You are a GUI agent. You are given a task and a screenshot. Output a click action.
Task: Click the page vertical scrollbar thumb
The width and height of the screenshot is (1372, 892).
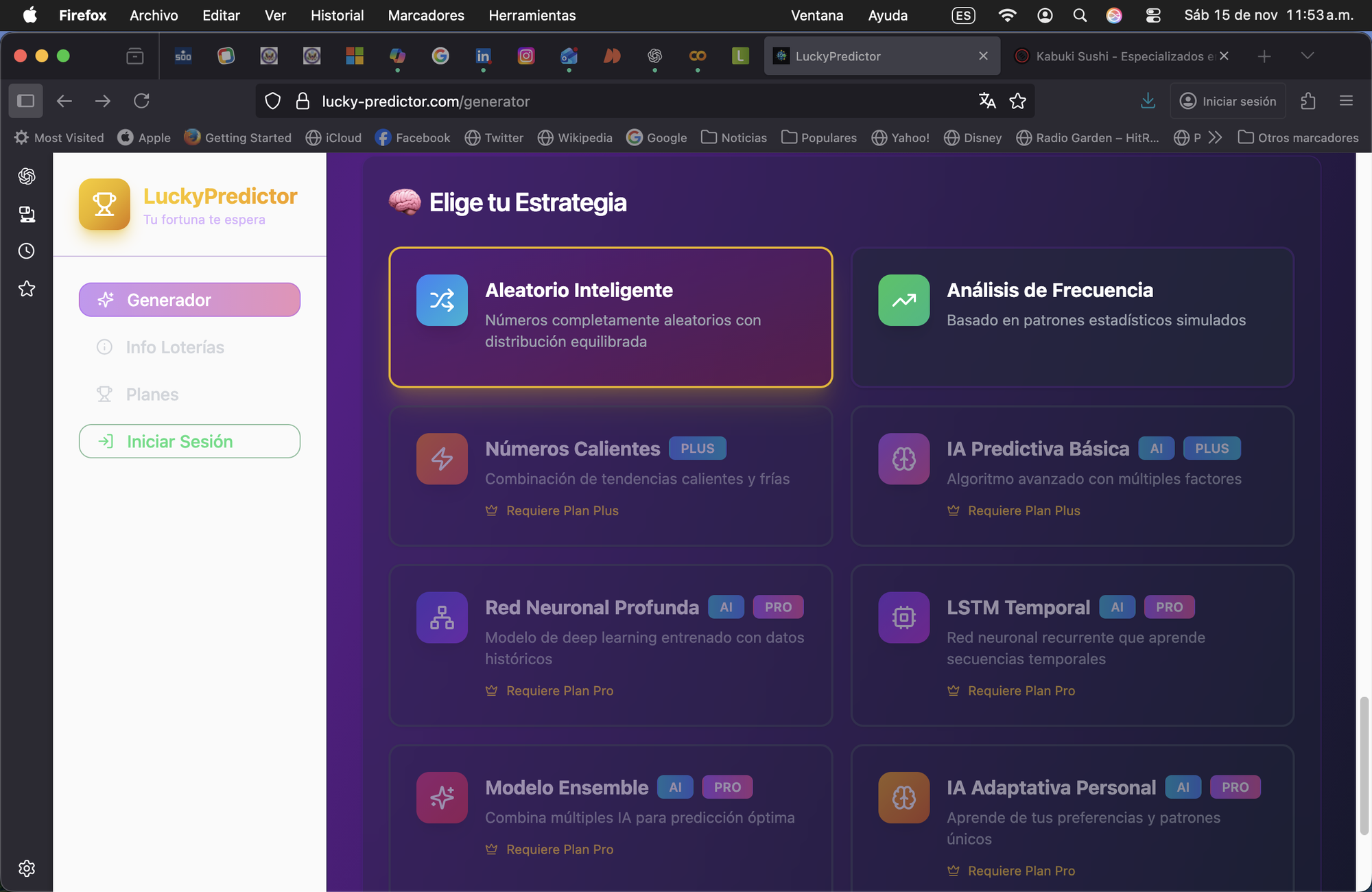click(x=1364, y=765)
